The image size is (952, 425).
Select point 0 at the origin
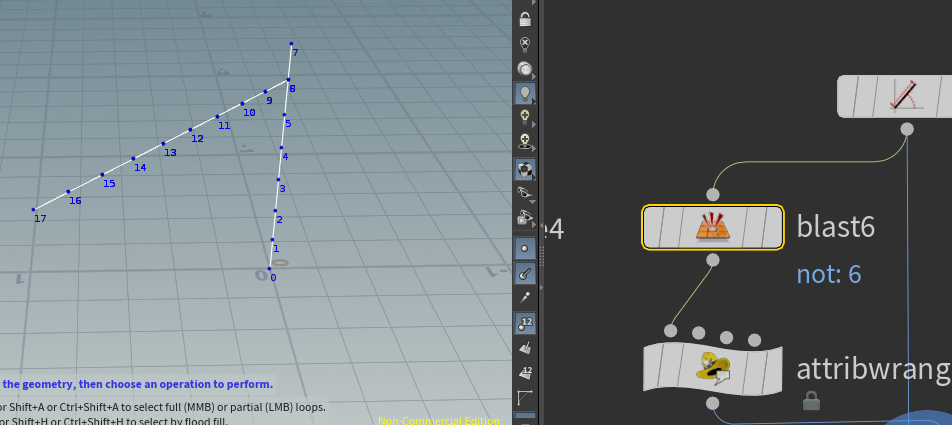pyautogui.click(x=270, y=268)
